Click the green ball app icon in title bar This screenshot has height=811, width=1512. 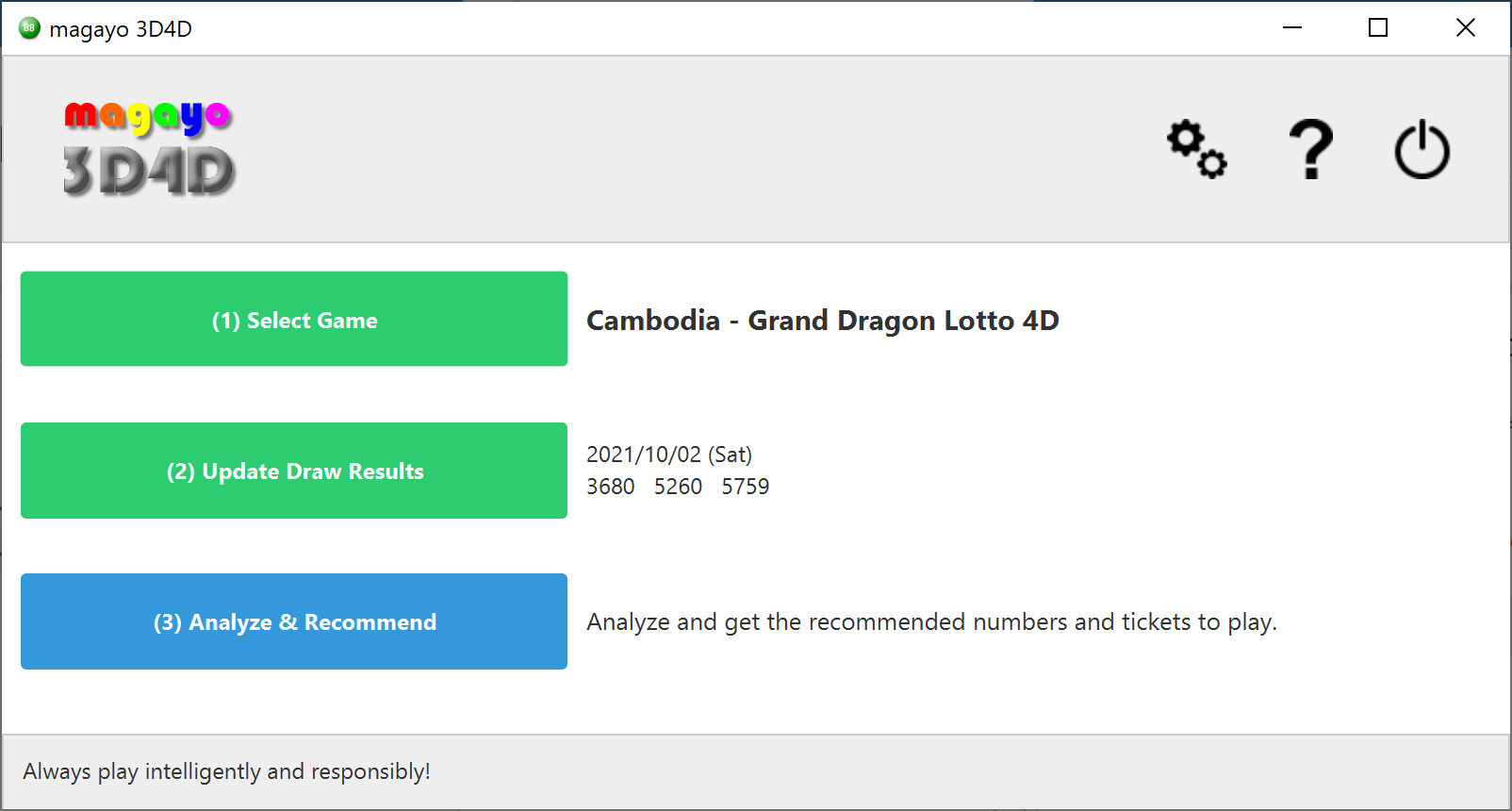[29, 28]
